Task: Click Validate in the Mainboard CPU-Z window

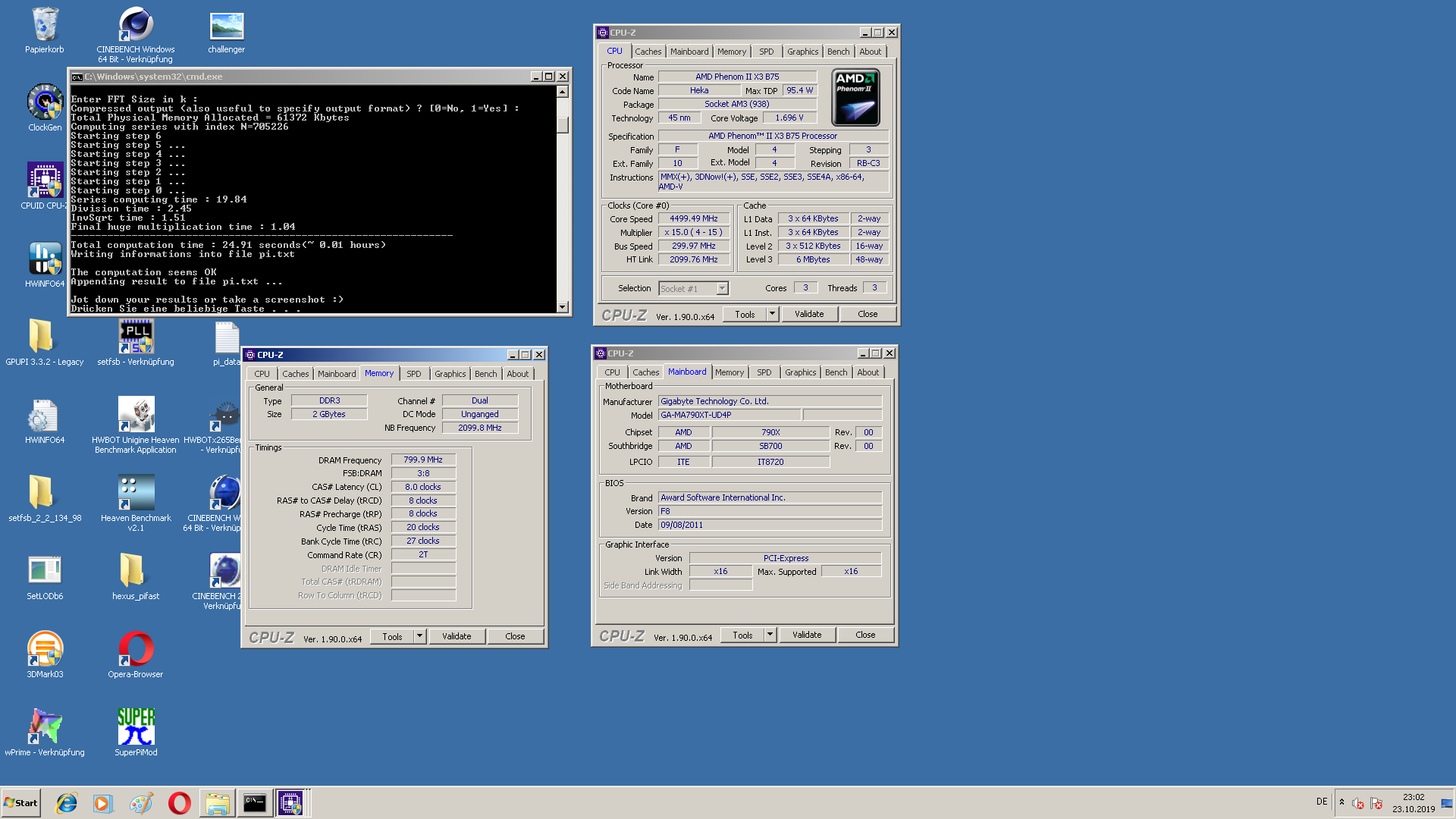Action: pos(807,635)
